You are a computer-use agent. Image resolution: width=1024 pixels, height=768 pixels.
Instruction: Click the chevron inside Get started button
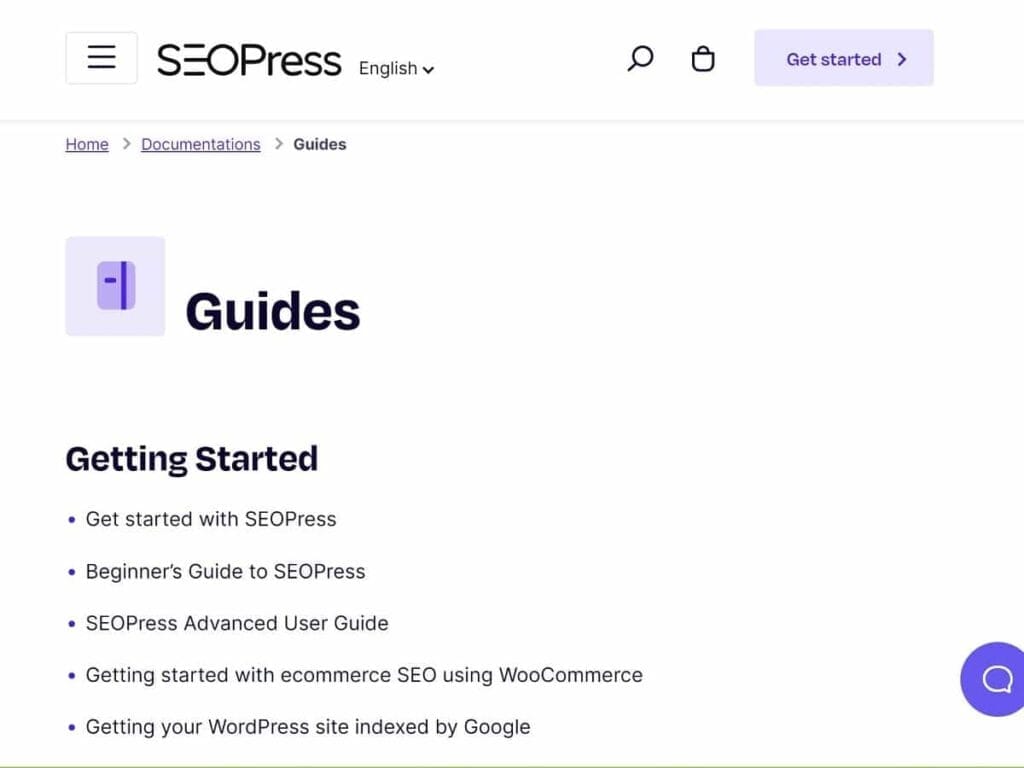pos(899,59)
